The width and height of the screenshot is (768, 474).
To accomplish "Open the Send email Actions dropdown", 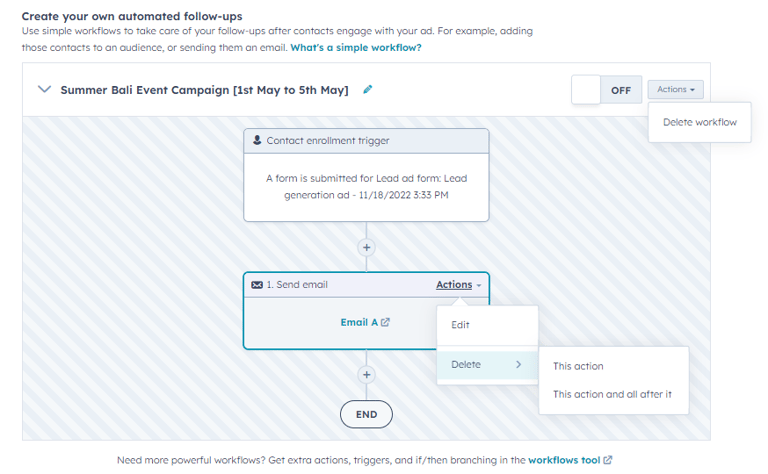I will [x=458, y=285].
